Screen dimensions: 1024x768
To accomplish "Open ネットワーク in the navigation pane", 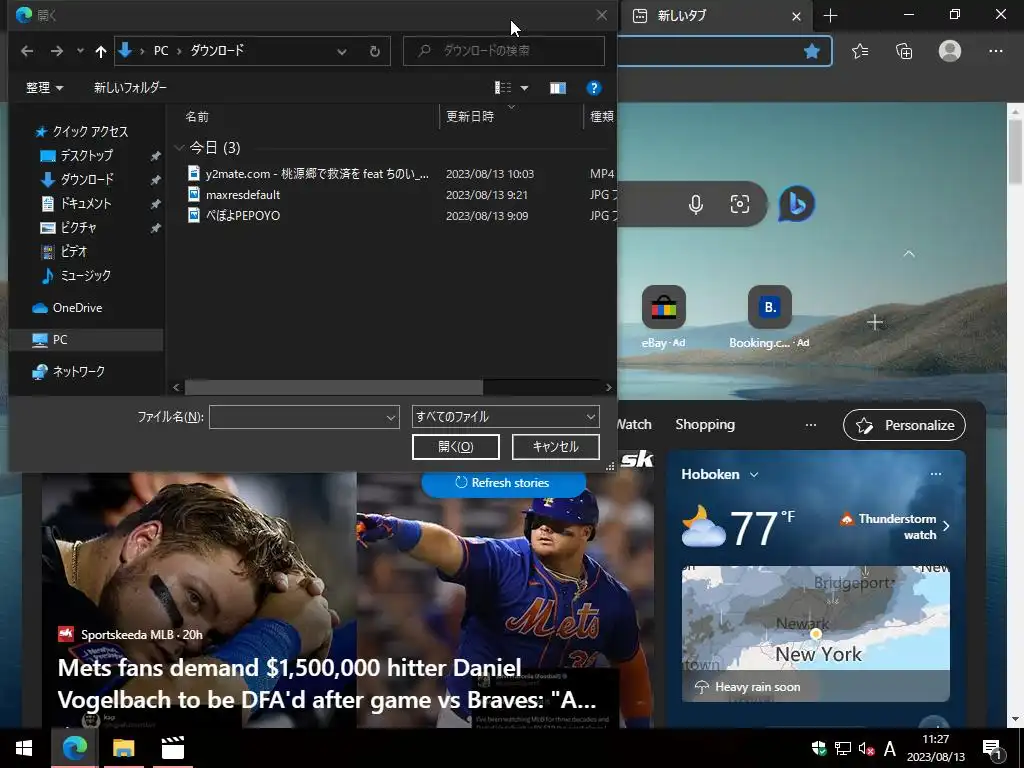I will [x=78, y=372].
